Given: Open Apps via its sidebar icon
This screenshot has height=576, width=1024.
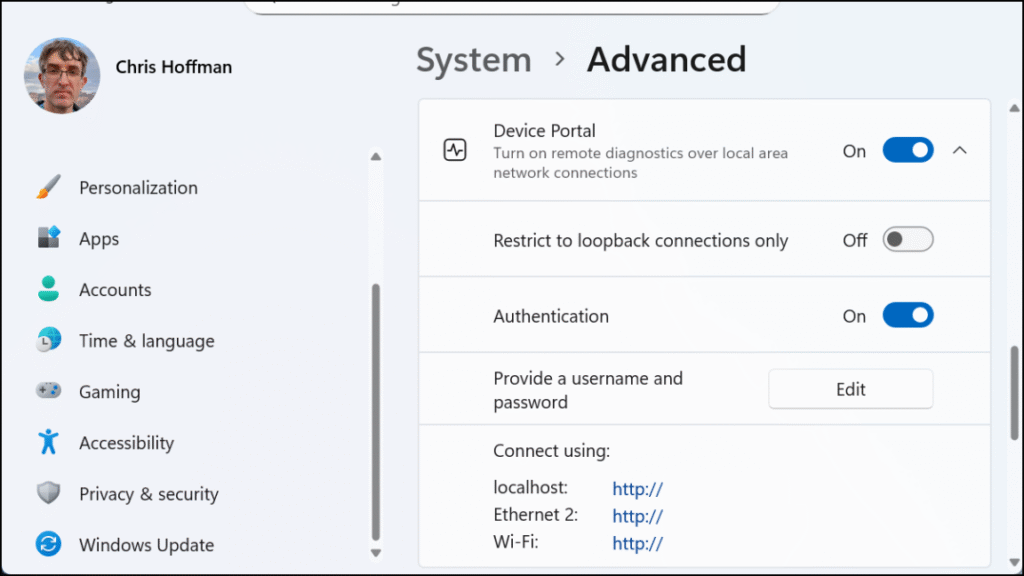Looking at the screenshot, I should tap(48, 238).
